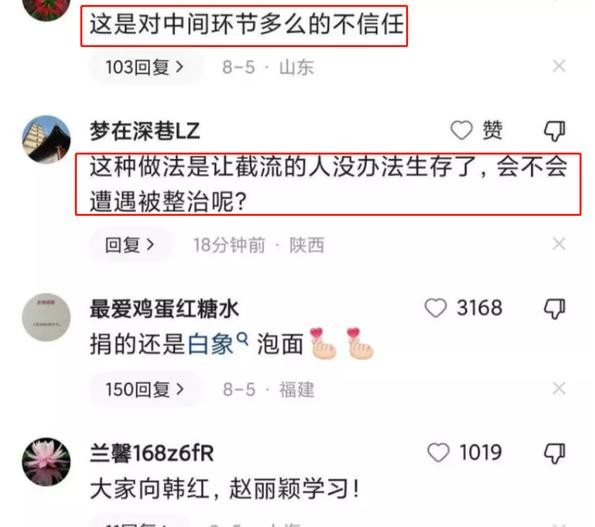
Task: Expand the 150回复 replies
Action: pyautogui.click(x=145, y=390)
